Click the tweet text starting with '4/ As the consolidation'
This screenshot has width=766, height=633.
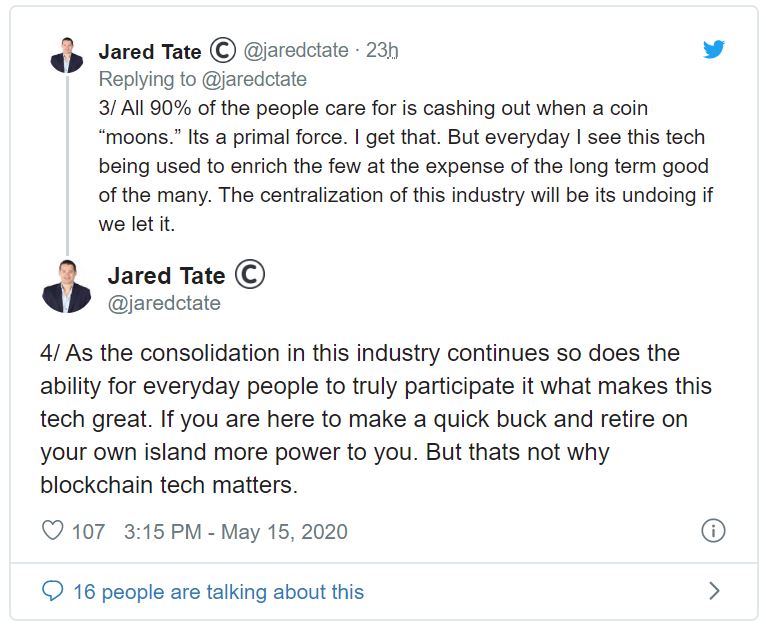376,419
